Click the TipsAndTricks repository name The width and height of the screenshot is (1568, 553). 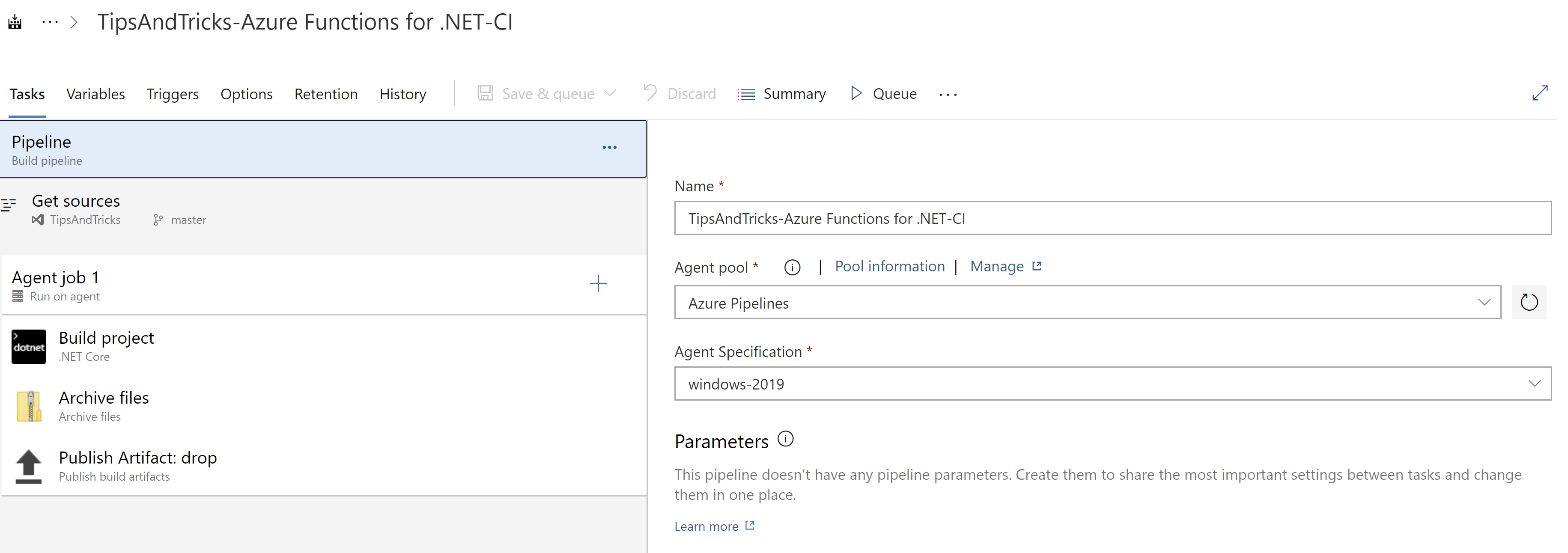(85, 220)
